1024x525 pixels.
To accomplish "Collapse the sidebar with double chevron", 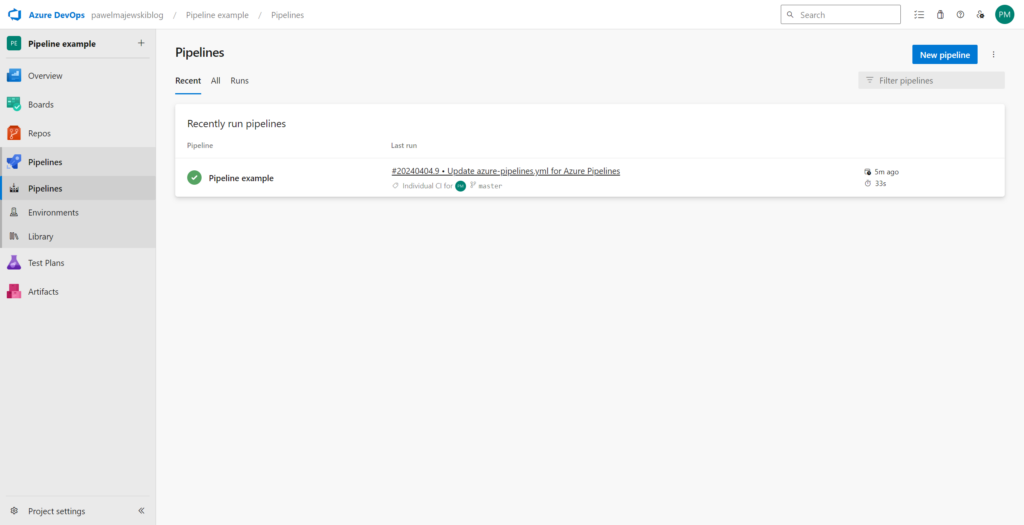I will click(x=141, y=511).
